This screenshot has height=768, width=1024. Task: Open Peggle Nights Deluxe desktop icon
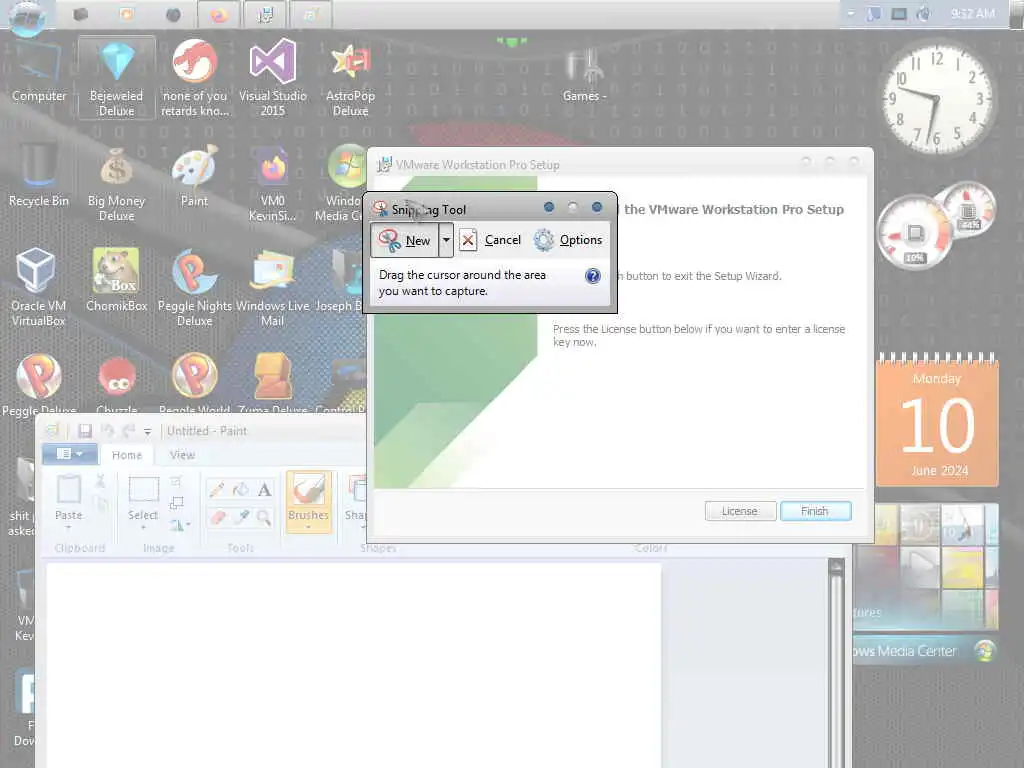(194, 287)
